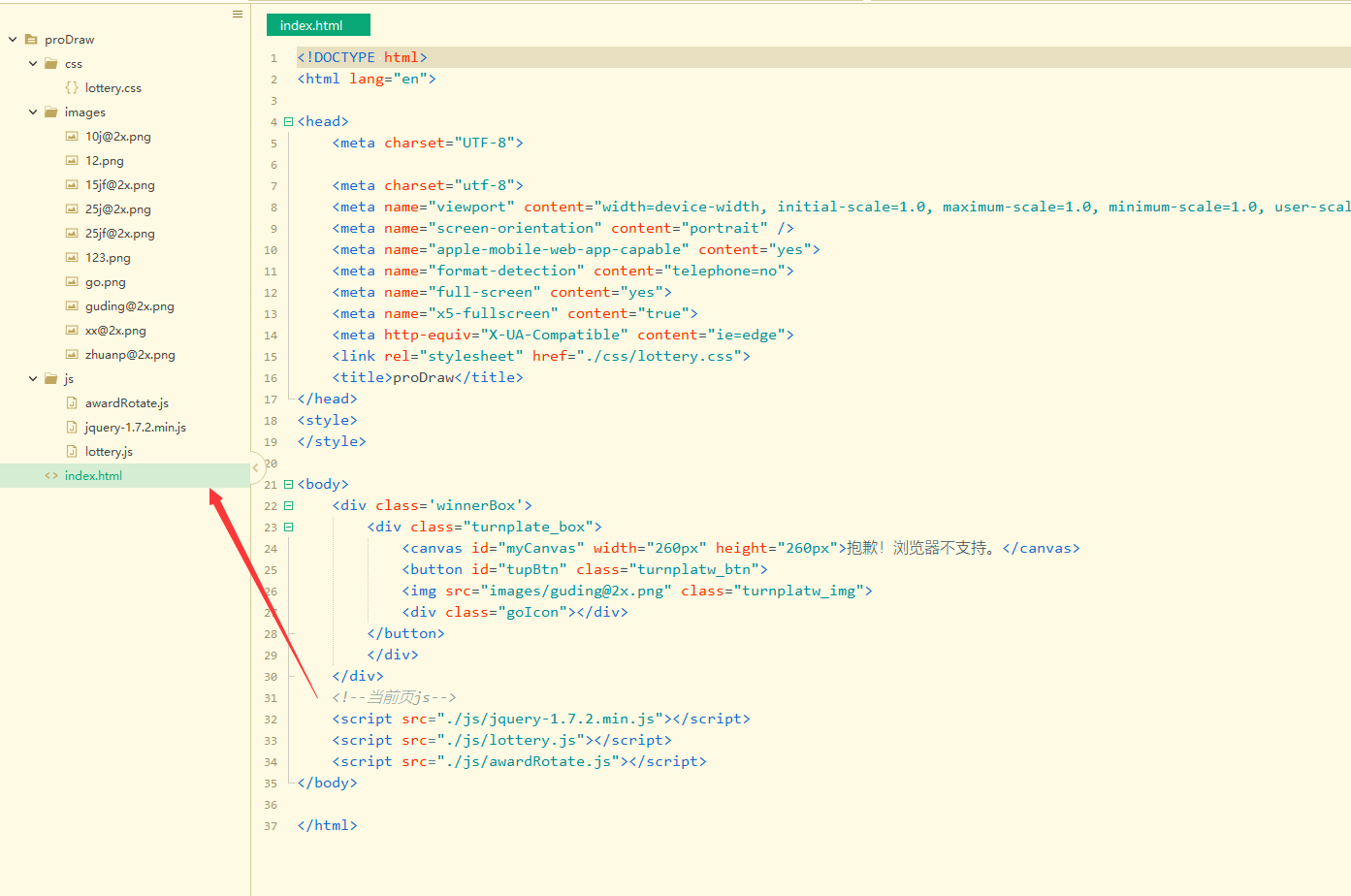Image resolution: width=1351 pixels, height=896 pixels.
Task: Click the index.html code file icon
Action: coord(51,476)
